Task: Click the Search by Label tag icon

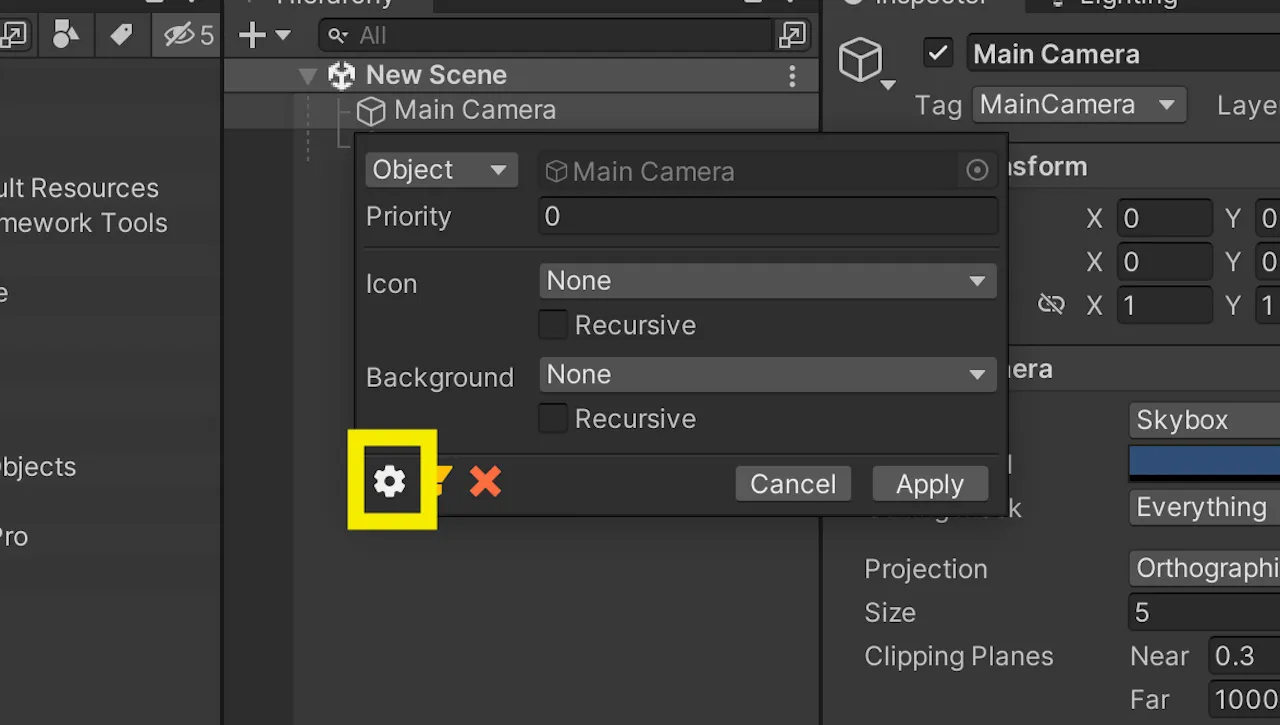Action: pyautogui.click(x=121, y=36)
